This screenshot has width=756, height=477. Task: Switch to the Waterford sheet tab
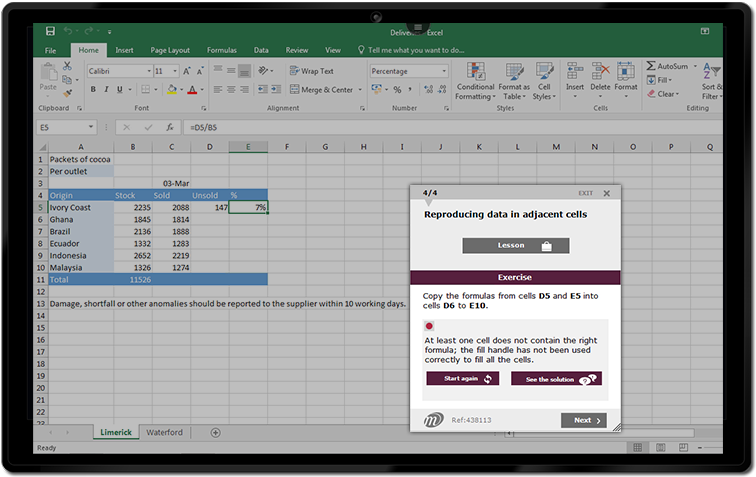coord(164,432)
